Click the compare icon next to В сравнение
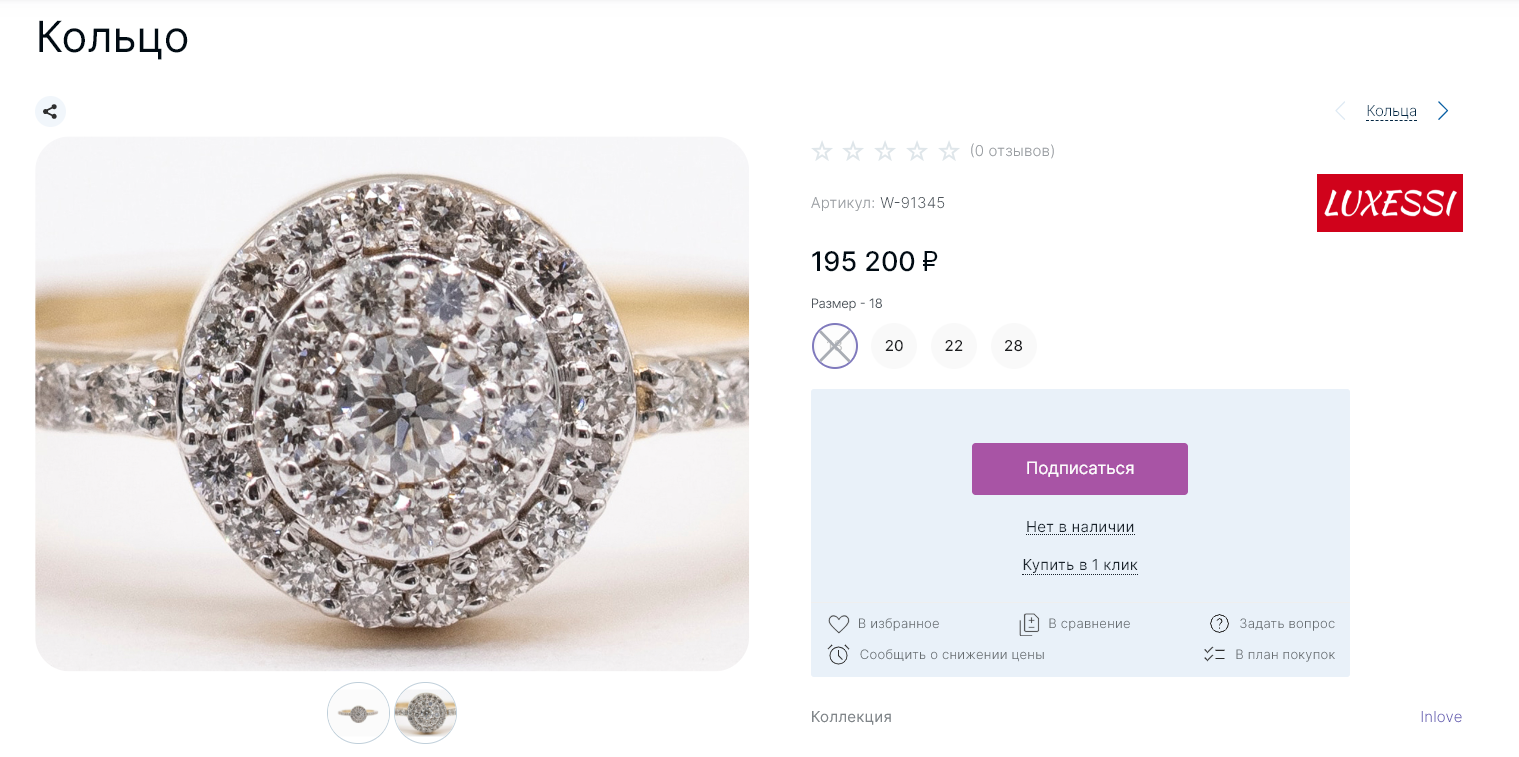The height and width of the screenshot is (757, 1519). click(1029, 624)
